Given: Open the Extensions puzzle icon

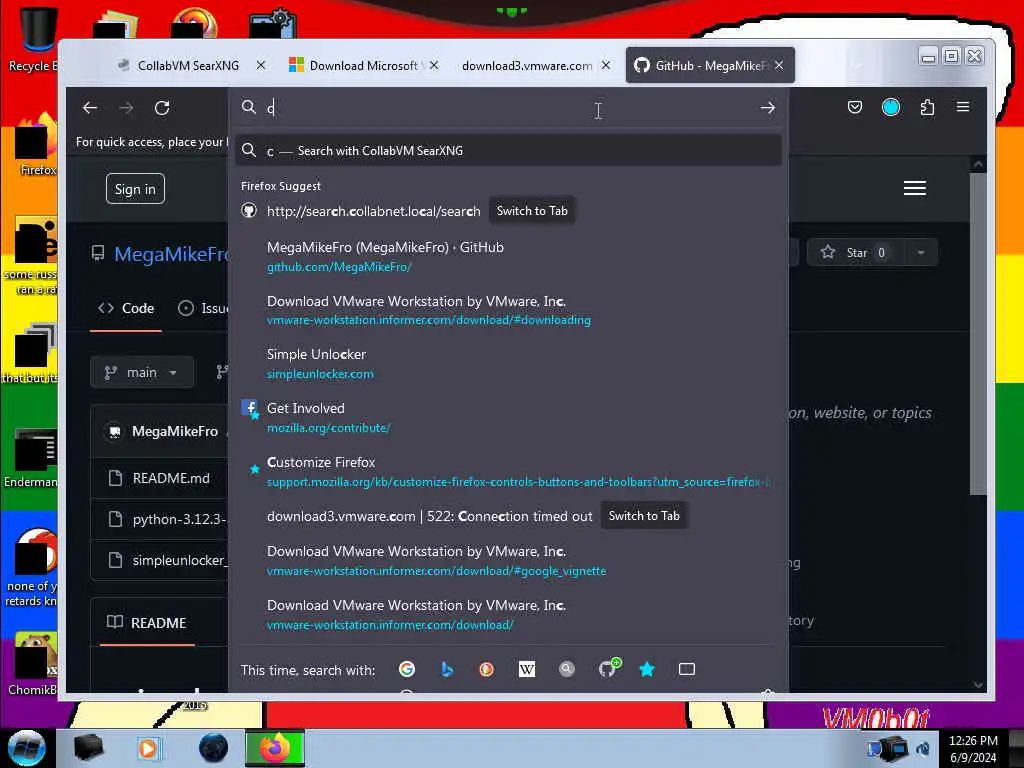Looking at the screenshot, I should (927, 107).
